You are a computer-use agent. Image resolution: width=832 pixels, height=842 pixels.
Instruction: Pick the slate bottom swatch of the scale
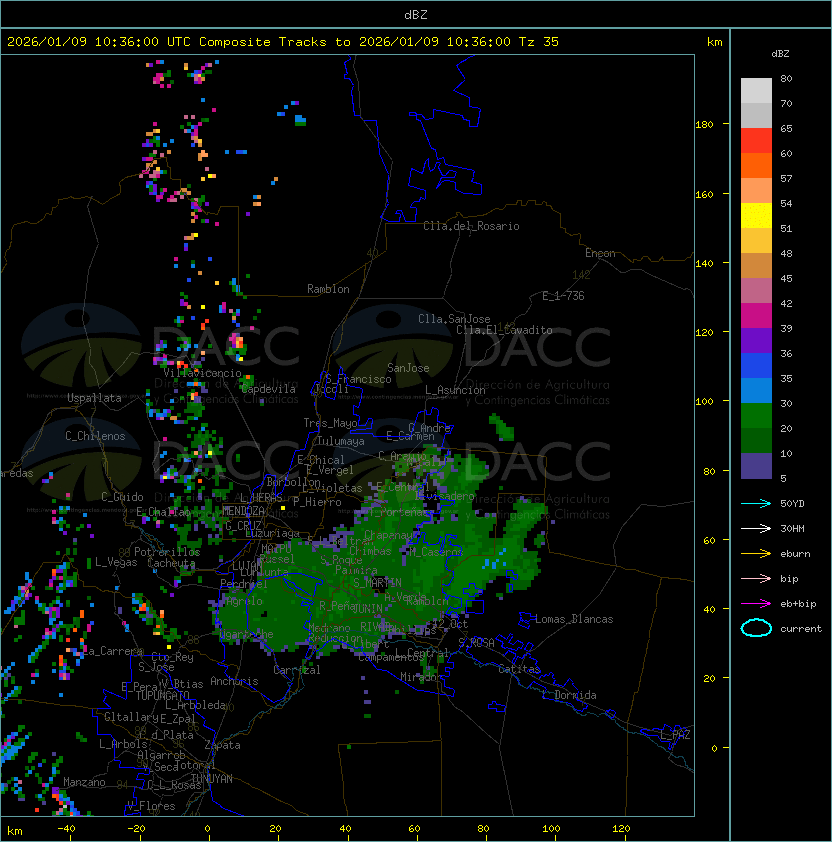click(756, 466)
